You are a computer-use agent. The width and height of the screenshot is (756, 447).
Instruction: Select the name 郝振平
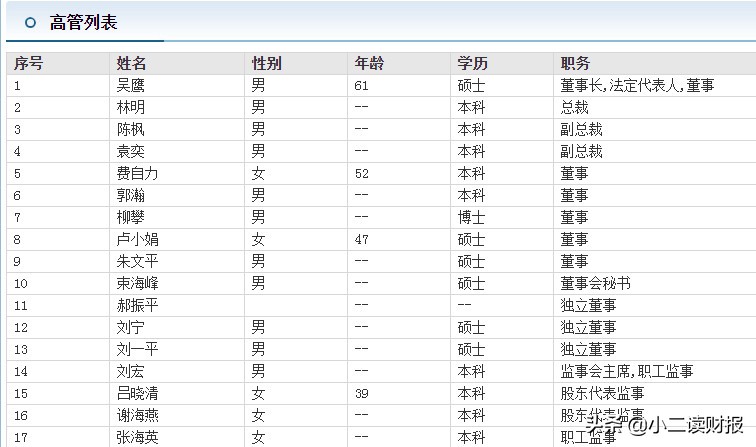[x=137, y=305]
